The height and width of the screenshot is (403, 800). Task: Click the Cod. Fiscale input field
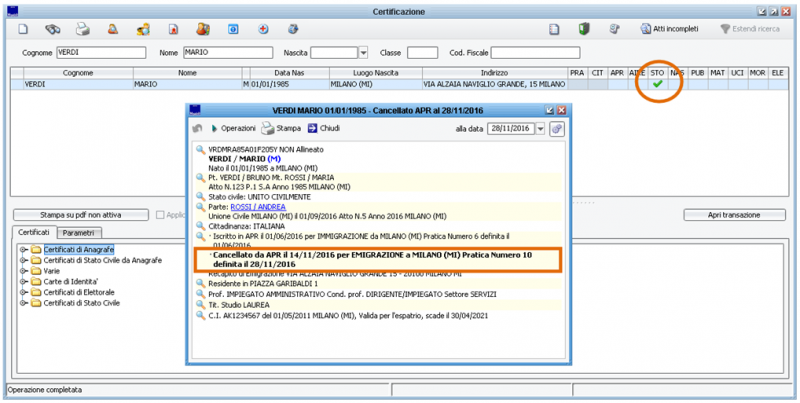click(x=550, y=52)
